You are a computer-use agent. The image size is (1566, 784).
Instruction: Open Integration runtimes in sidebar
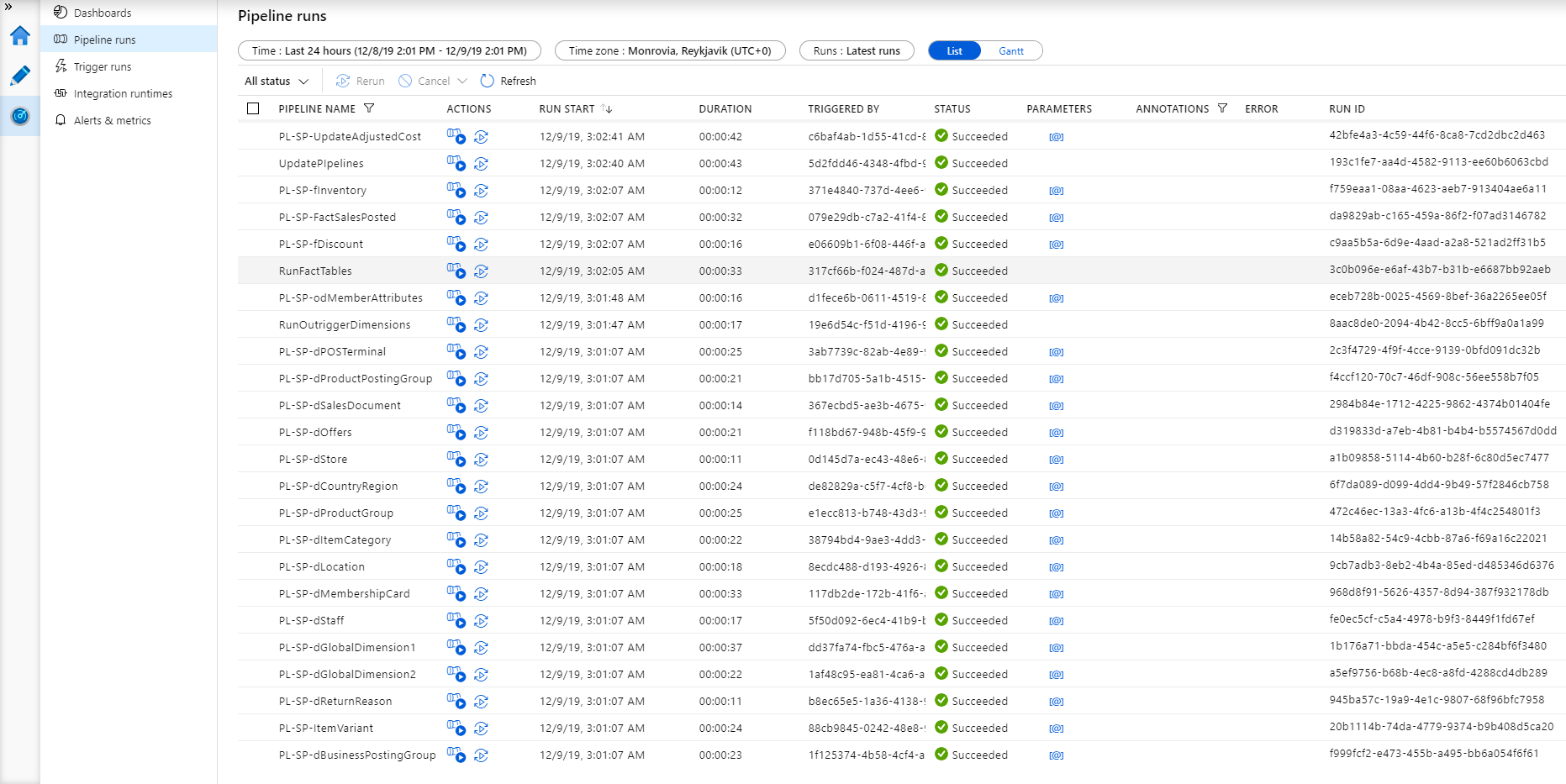pos(123,93)
